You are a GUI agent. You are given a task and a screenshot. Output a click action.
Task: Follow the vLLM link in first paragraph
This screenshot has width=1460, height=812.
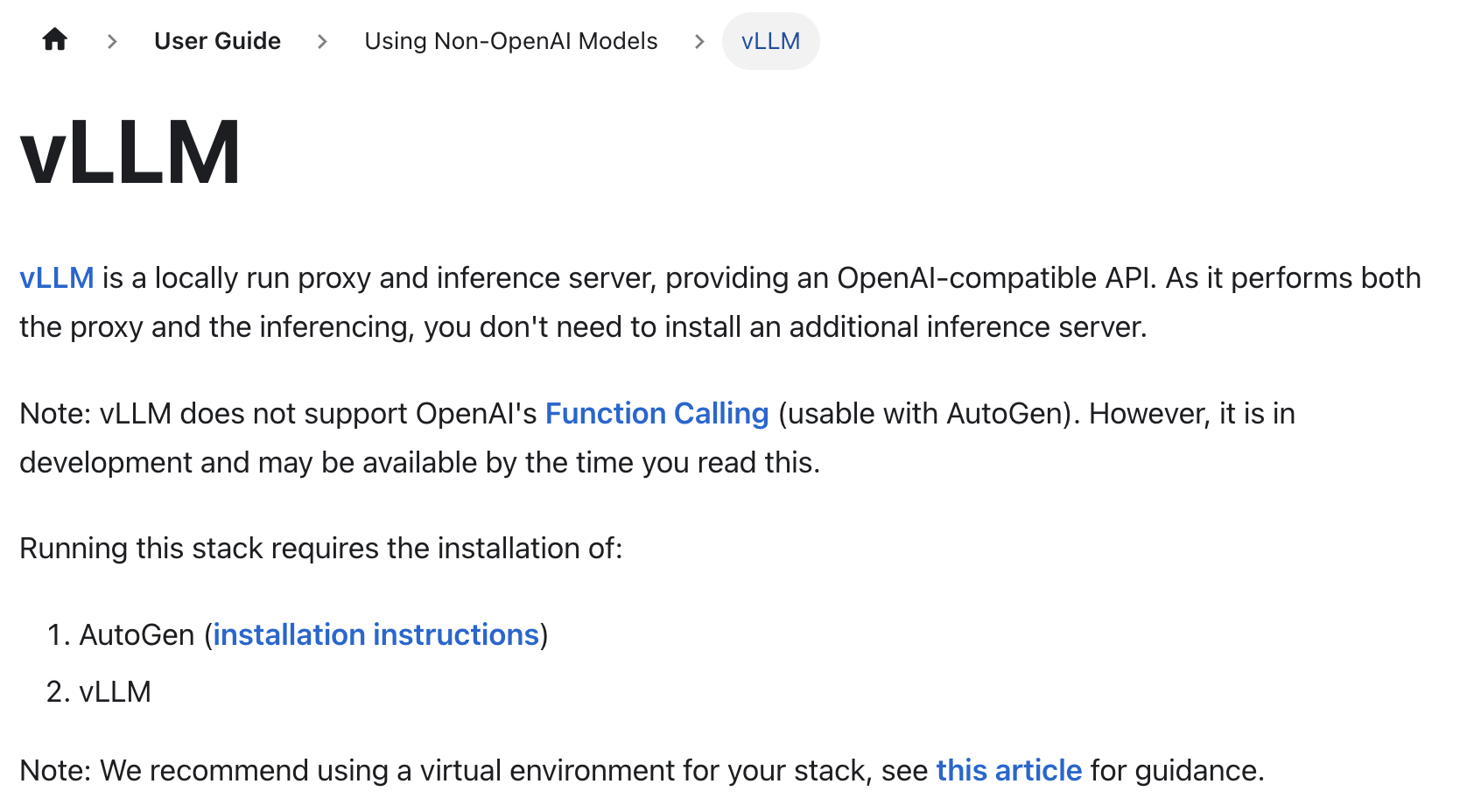[57, 278]
